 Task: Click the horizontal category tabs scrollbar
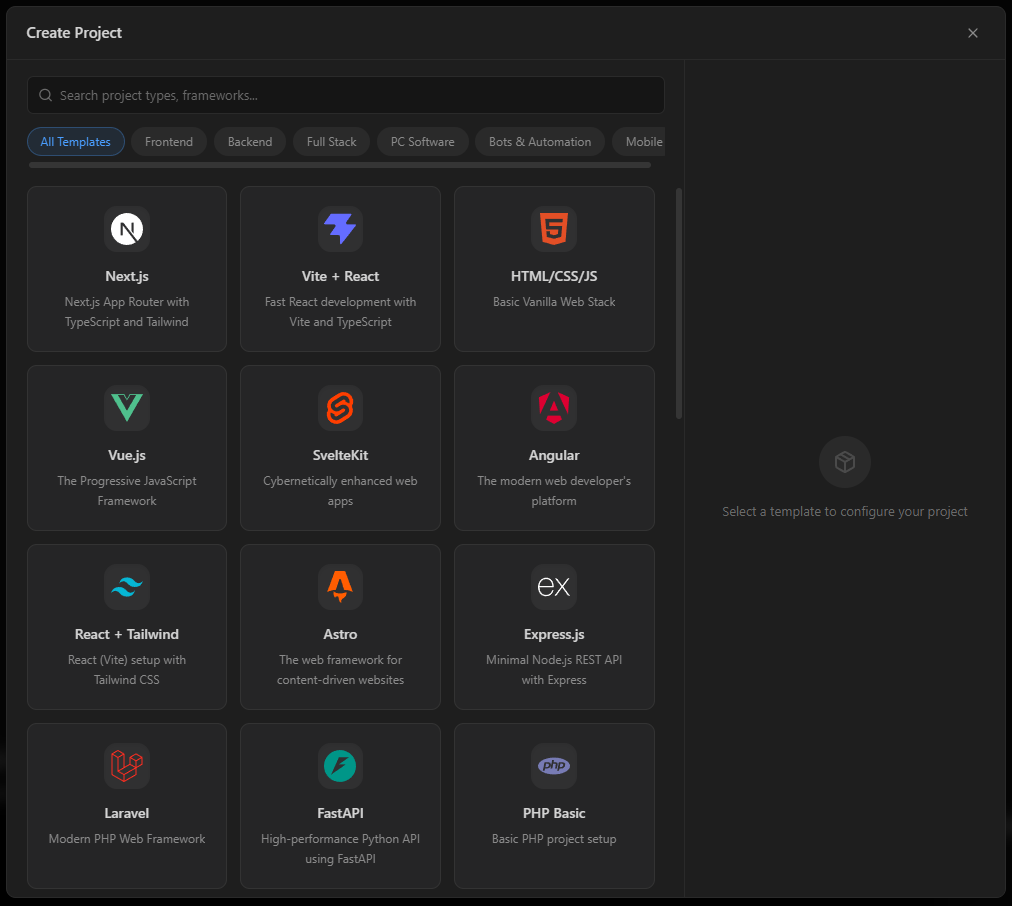coord(340,165)
